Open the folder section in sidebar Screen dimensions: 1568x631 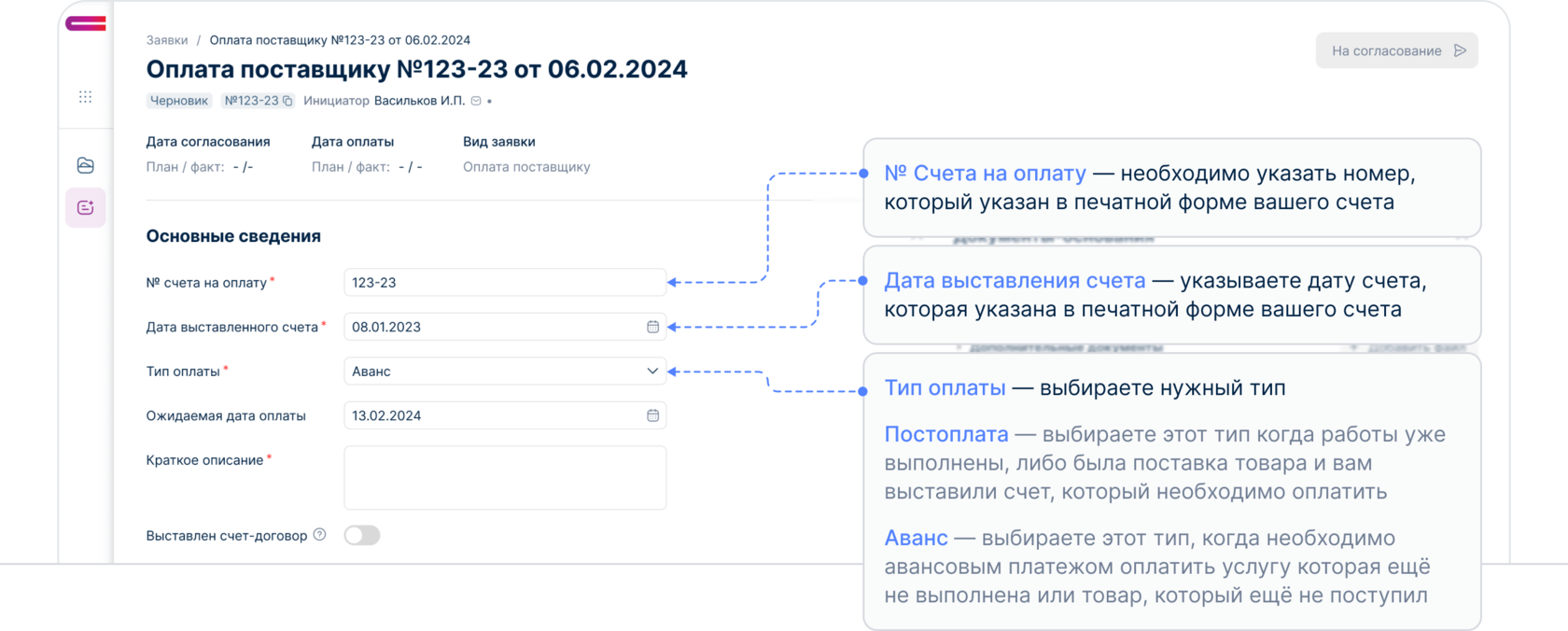coord(85,165)
